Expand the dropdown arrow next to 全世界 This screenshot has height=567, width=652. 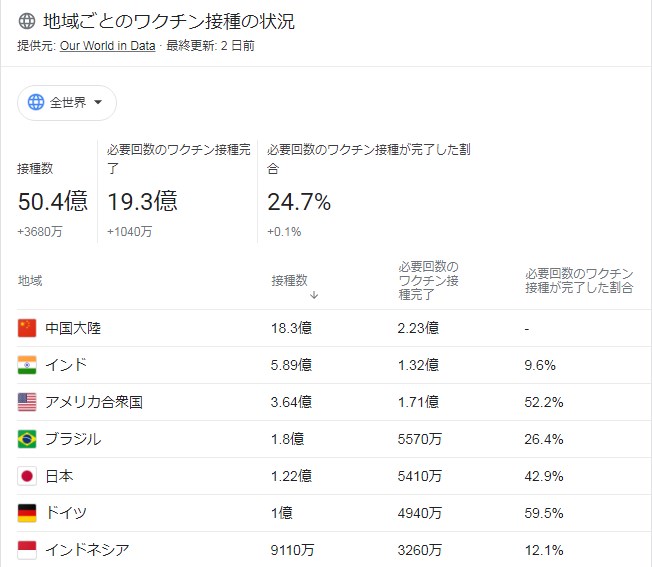click(x=98, y=102)
